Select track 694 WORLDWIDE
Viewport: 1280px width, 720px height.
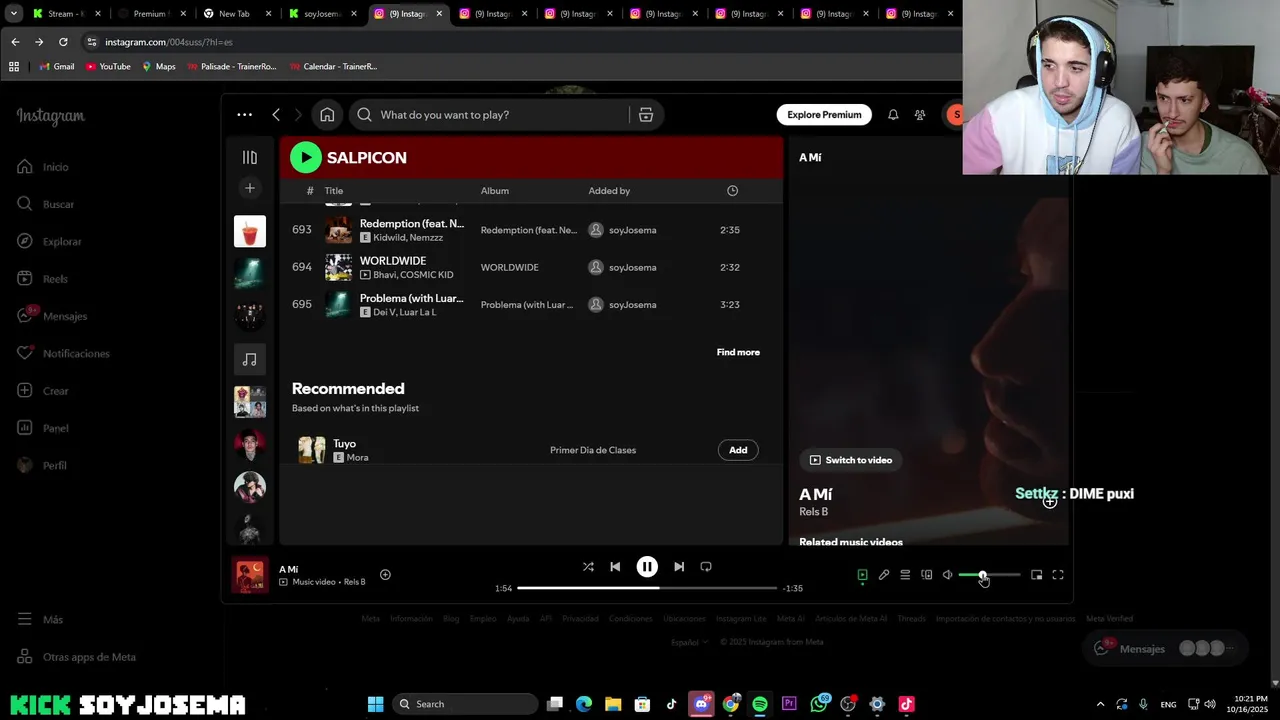coord(530,267)
